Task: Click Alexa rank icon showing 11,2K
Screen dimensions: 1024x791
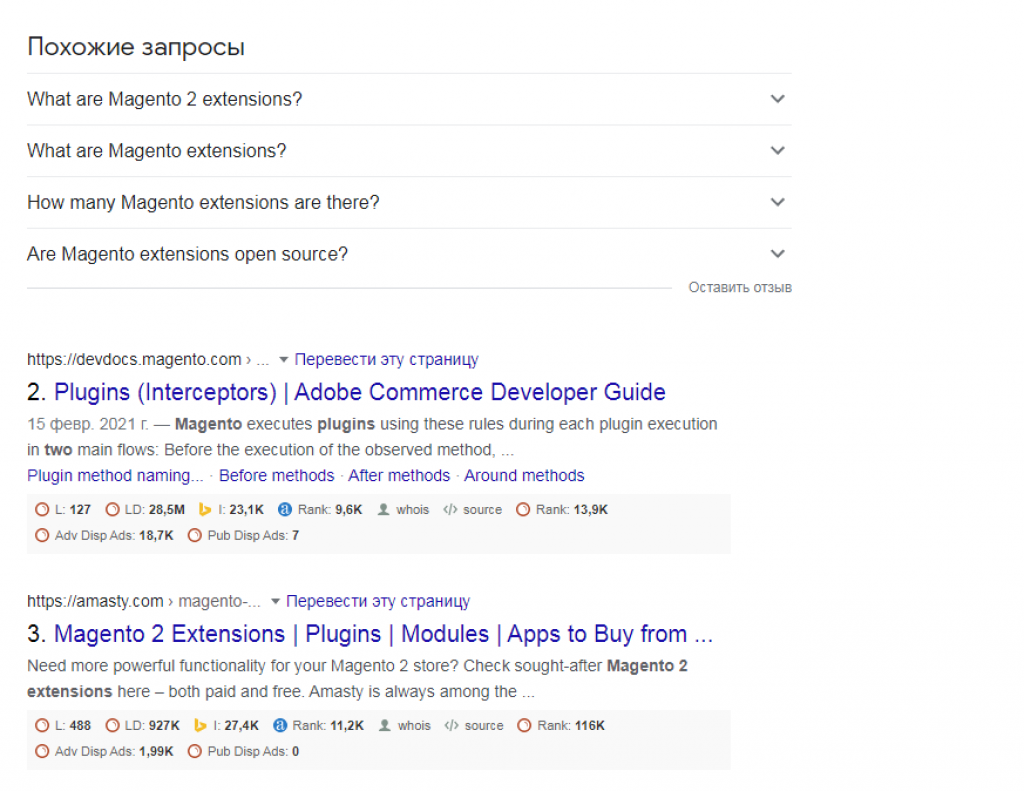Action: tap(281, 726)
